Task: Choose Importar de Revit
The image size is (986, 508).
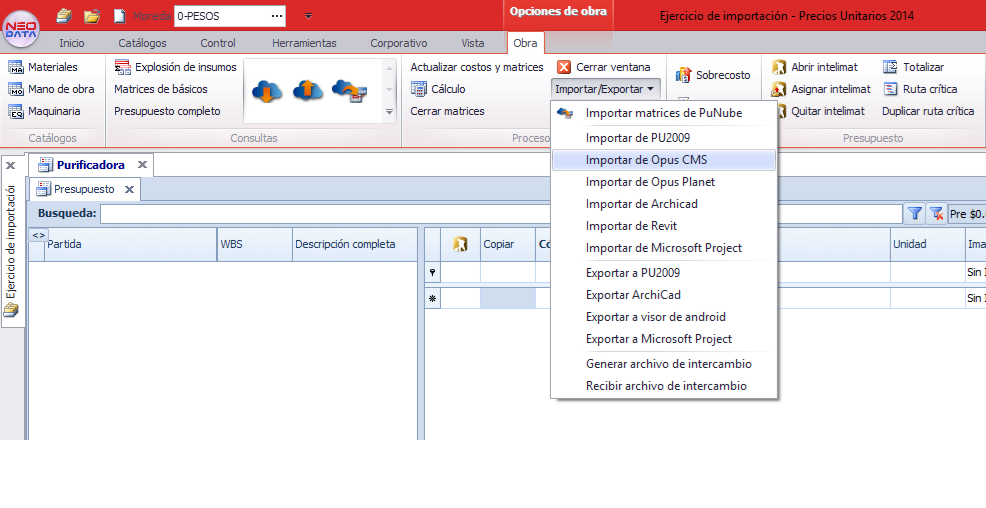Action: tap(663, 226)
